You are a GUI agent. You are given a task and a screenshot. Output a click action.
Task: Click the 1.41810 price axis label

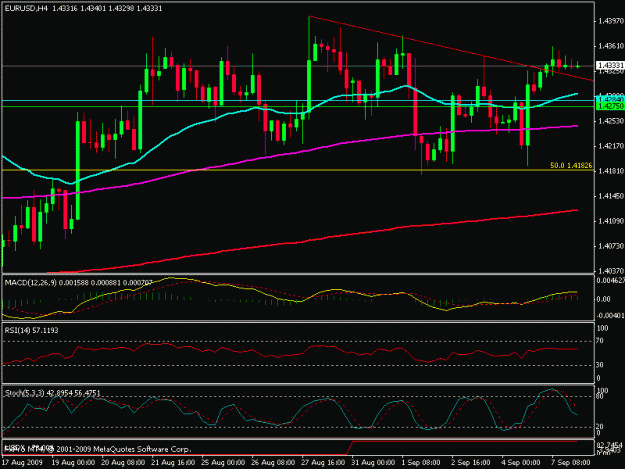click(611, 171)
